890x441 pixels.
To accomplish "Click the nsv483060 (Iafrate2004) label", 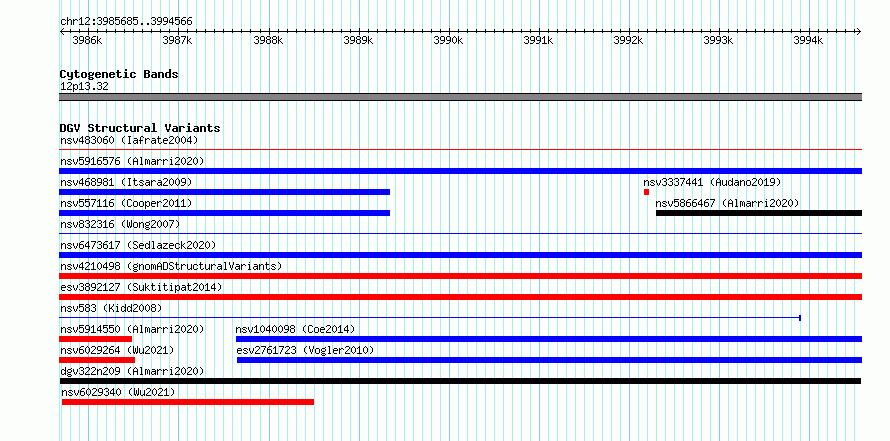I will pyautogui.click(x=129, y=140).
